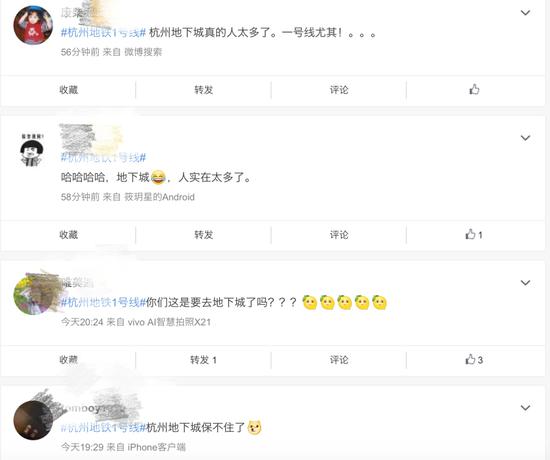Screen dimensions: 550x460
Task: Open avatar of child in red shirt
Action: (33, 25)
